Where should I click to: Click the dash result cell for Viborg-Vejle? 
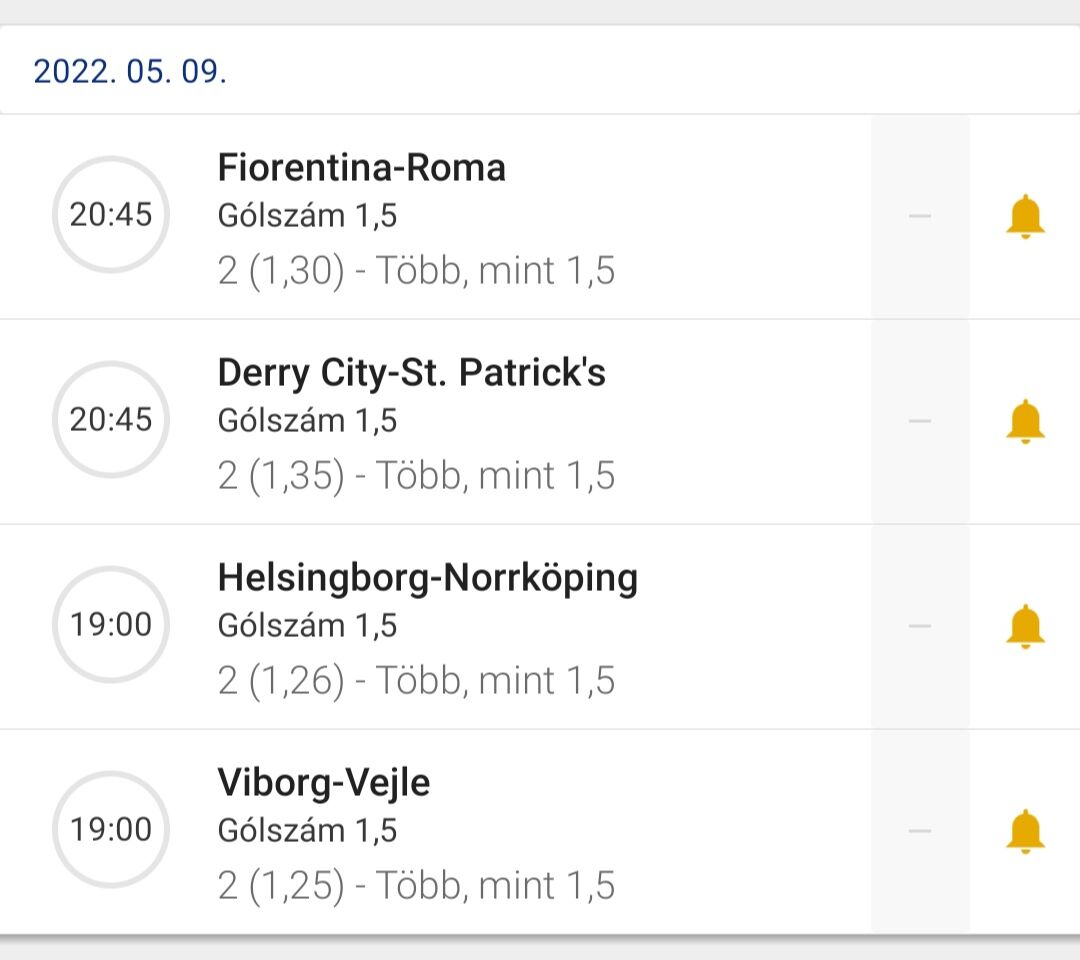tap(920, 831)
